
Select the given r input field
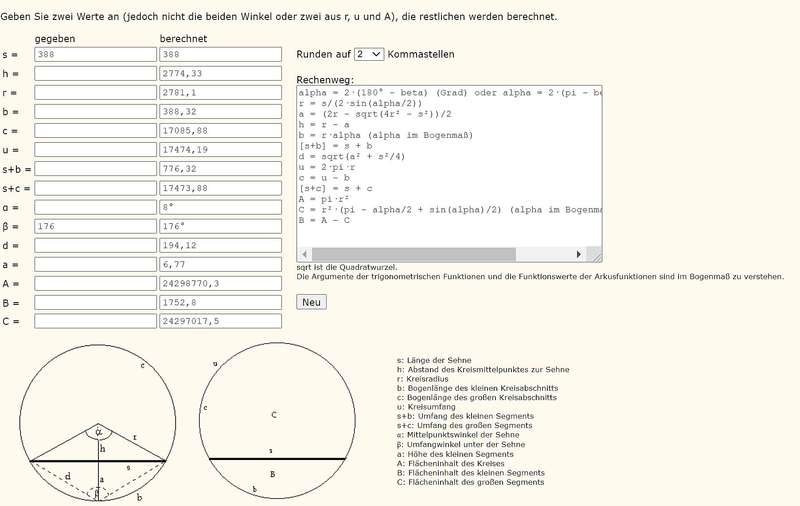tap(95, 93)
